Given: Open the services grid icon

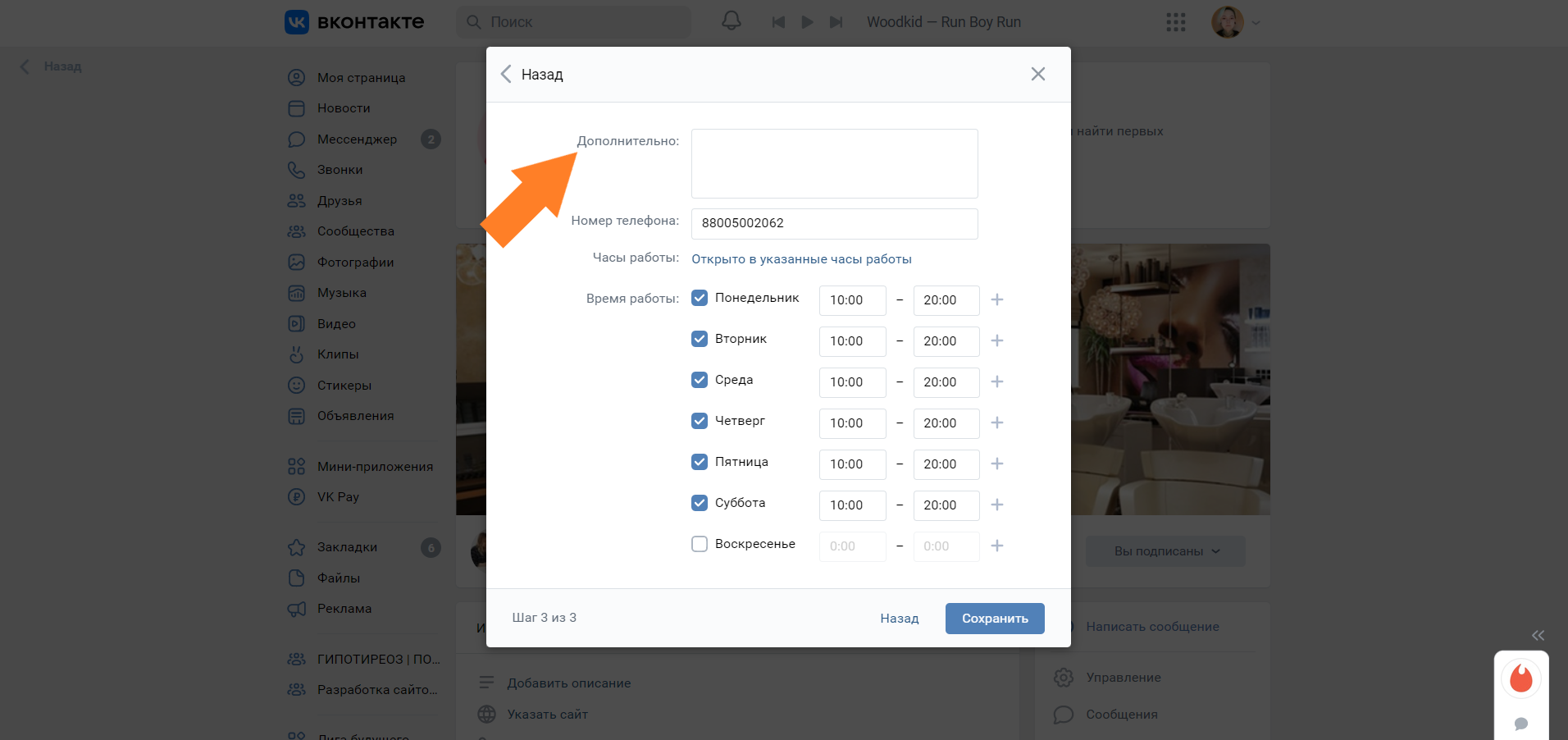Looking at the screenshot, I should [1176, 22].
